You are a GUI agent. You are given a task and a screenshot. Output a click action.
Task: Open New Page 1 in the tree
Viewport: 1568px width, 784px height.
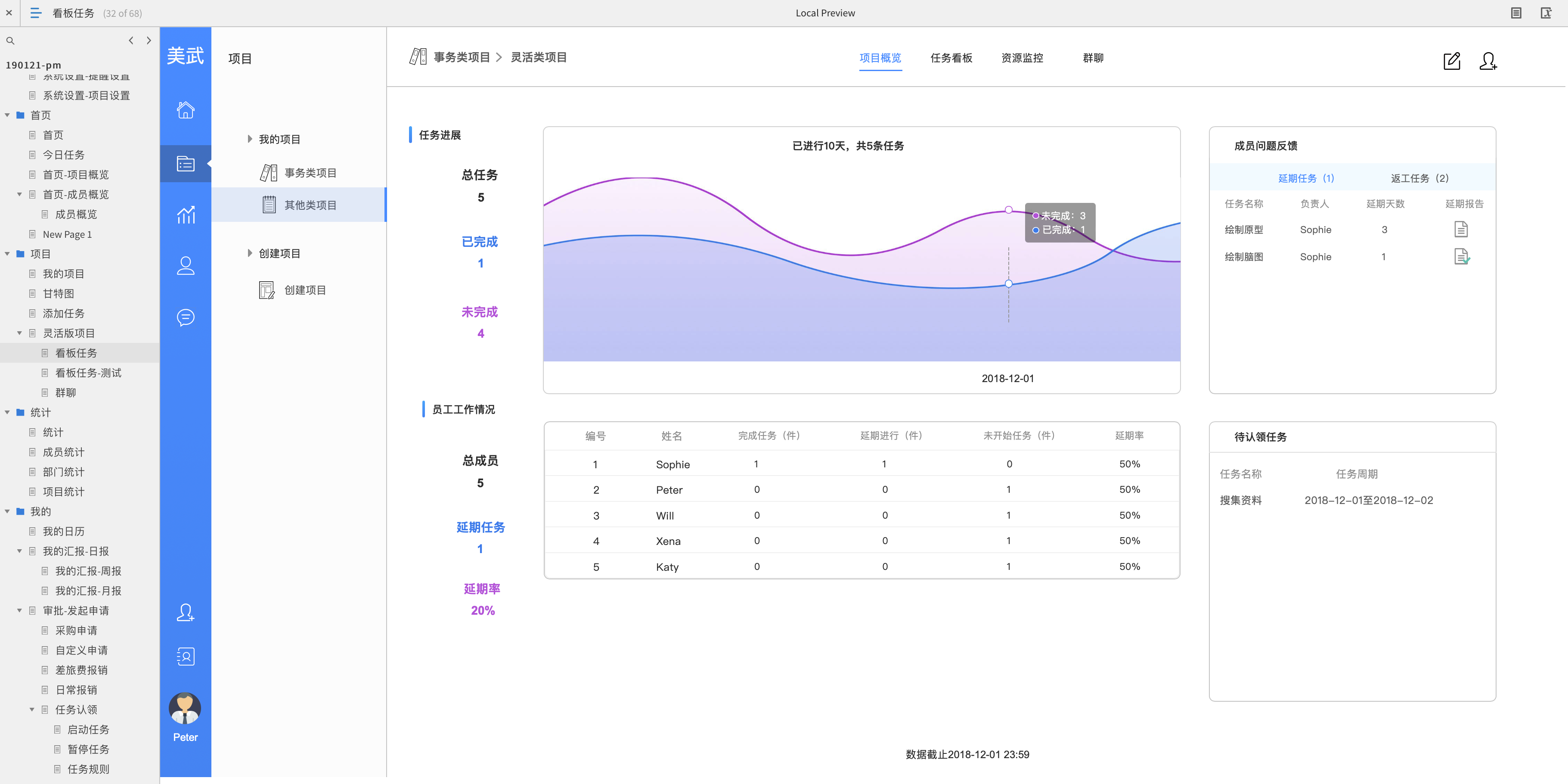tap(67, 234)
